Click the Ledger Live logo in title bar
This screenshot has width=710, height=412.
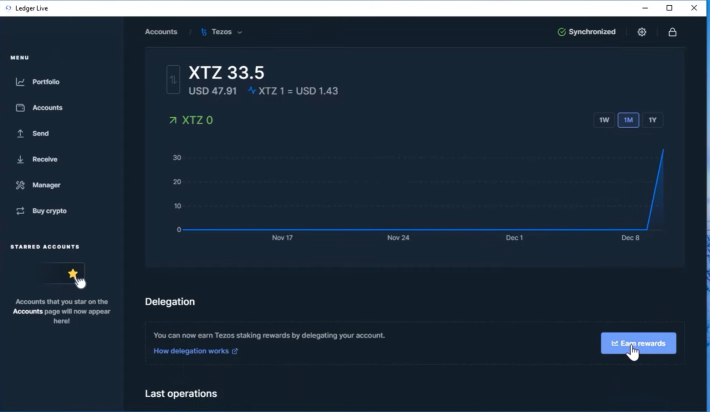[8, 8]
